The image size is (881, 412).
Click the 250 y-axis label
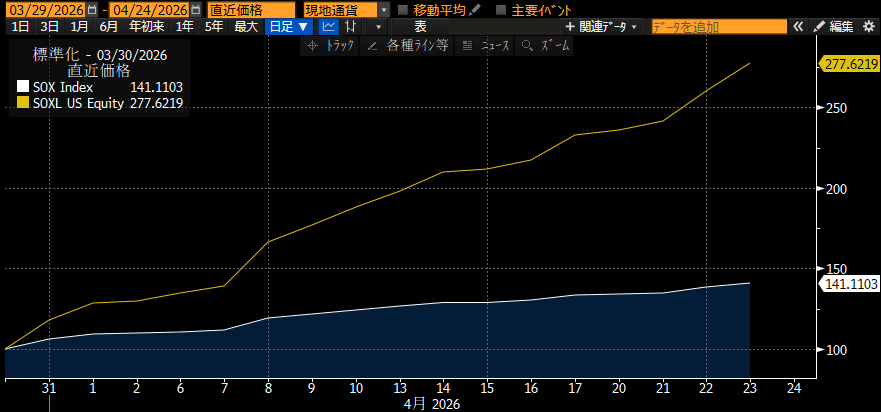click(837, 108)
